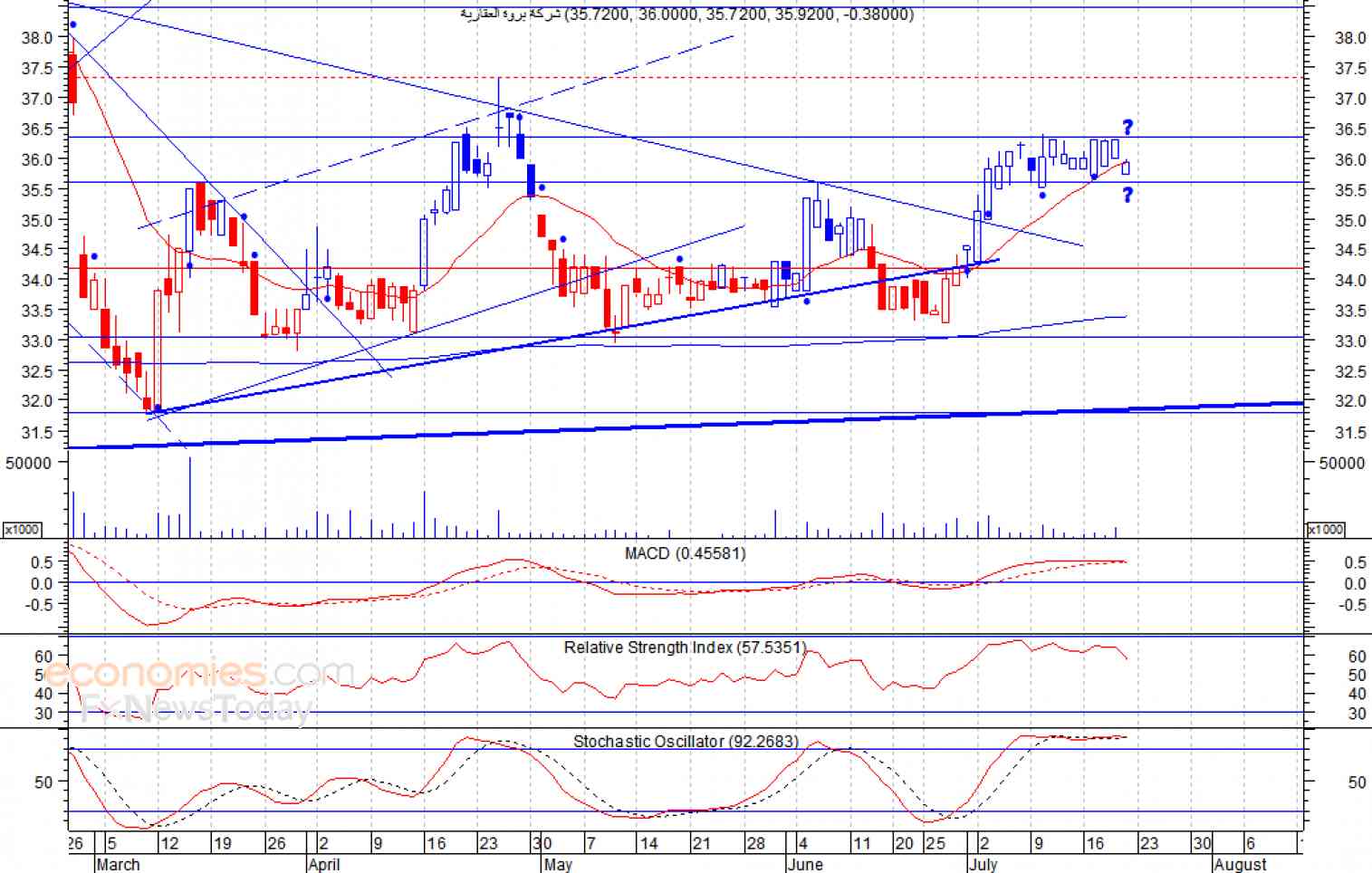Viewport: 1372px width, 873px height.
Task: Select the date label 11 on the time axis
Action: click(861, 843)
